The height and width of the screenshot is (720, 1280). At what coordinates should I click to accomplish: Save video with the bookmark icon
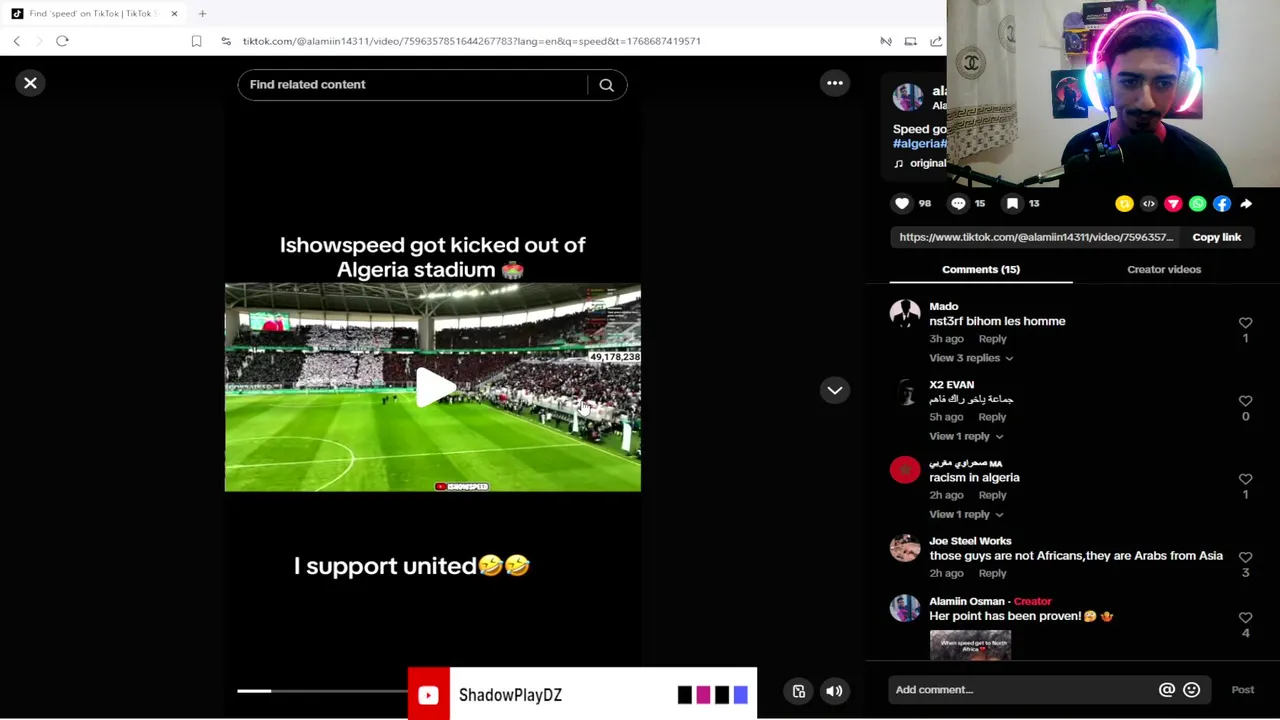[1012, 203]
